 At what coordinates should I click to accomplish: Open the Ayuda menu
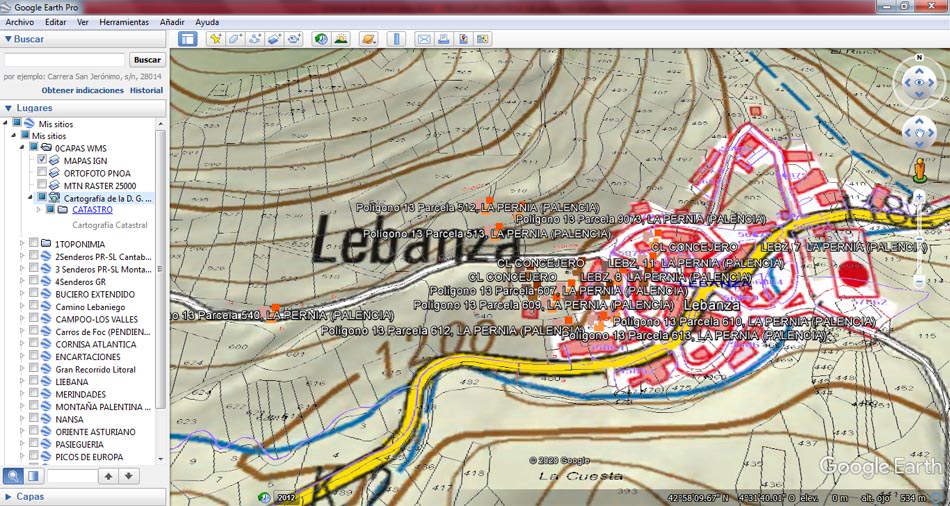pyautogui.click(x=207, y=22)
